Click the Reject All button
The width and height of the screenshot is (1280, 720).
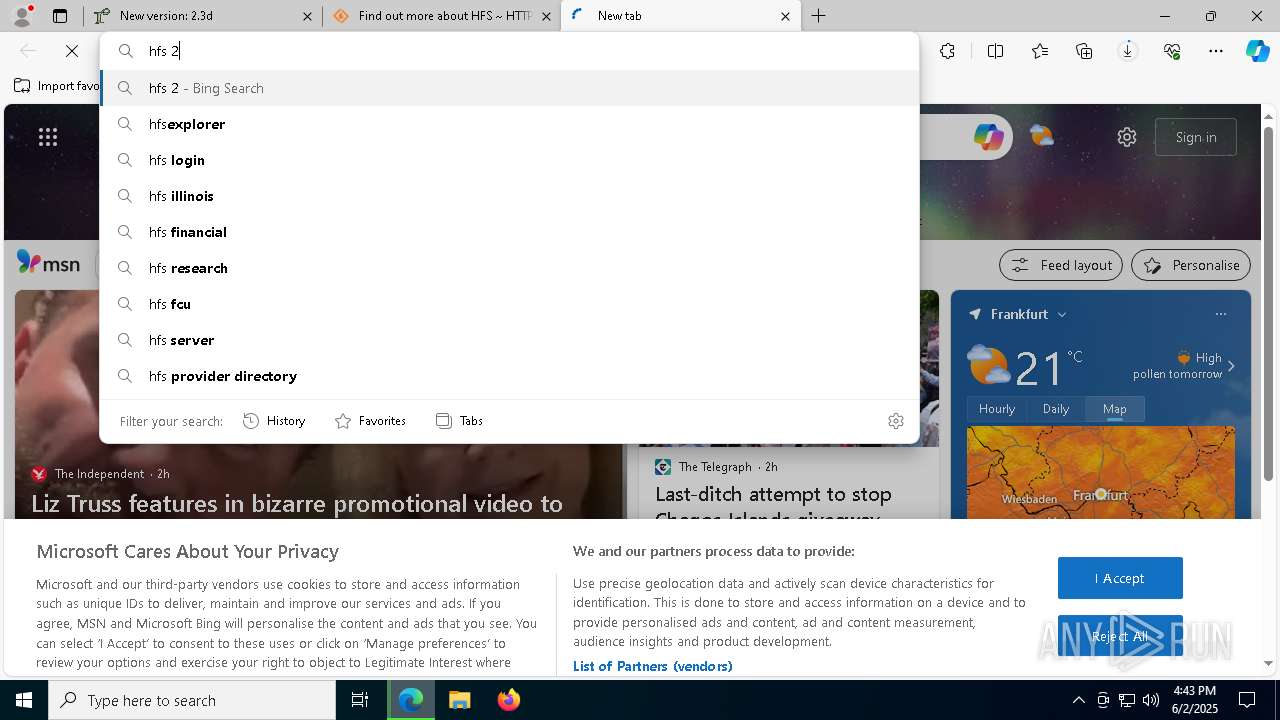click(x=1120, y=636)
